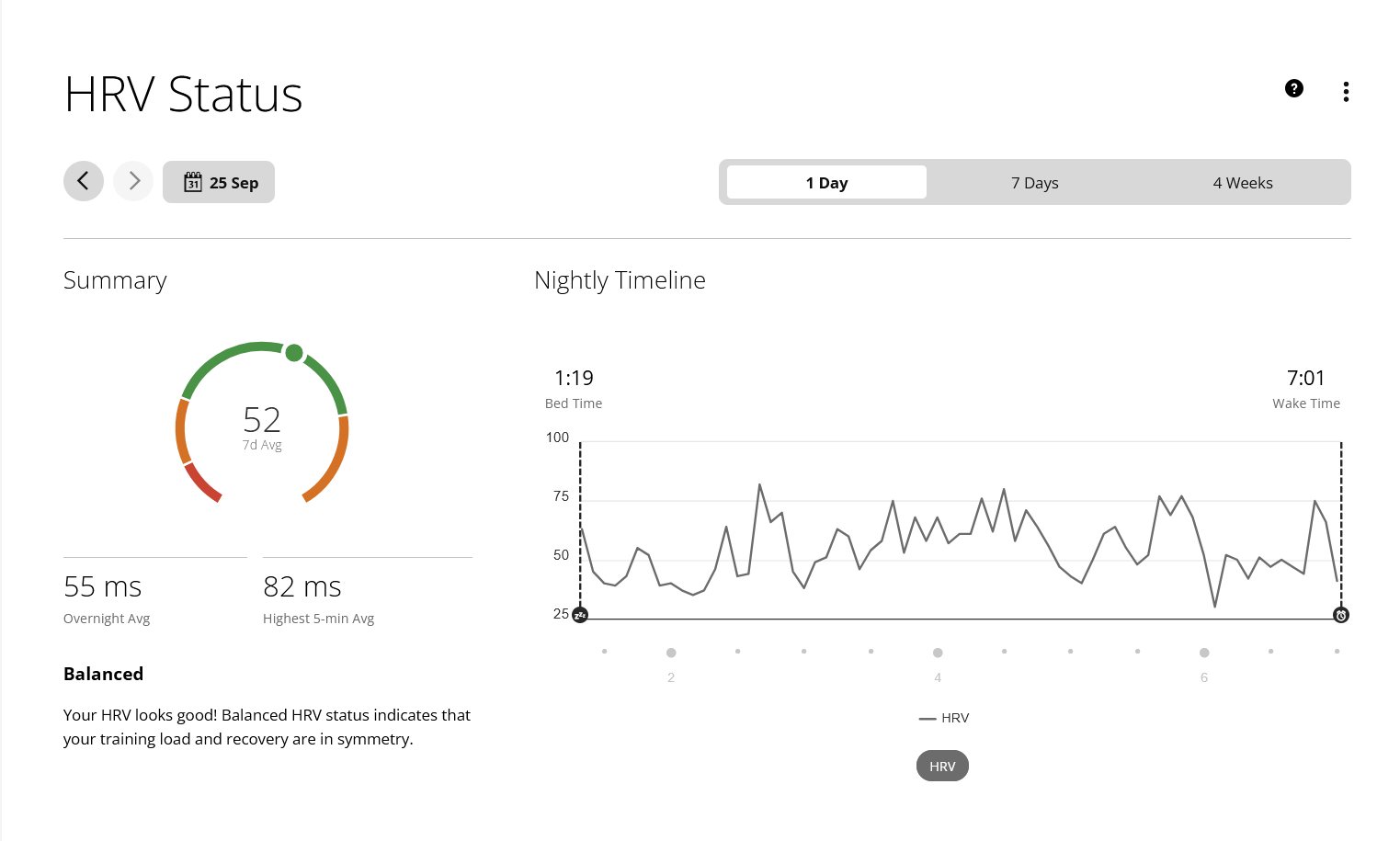Open the three-dot more options menu
This screenshot has height=841, width=1400.
click(x=1346, y=91)
